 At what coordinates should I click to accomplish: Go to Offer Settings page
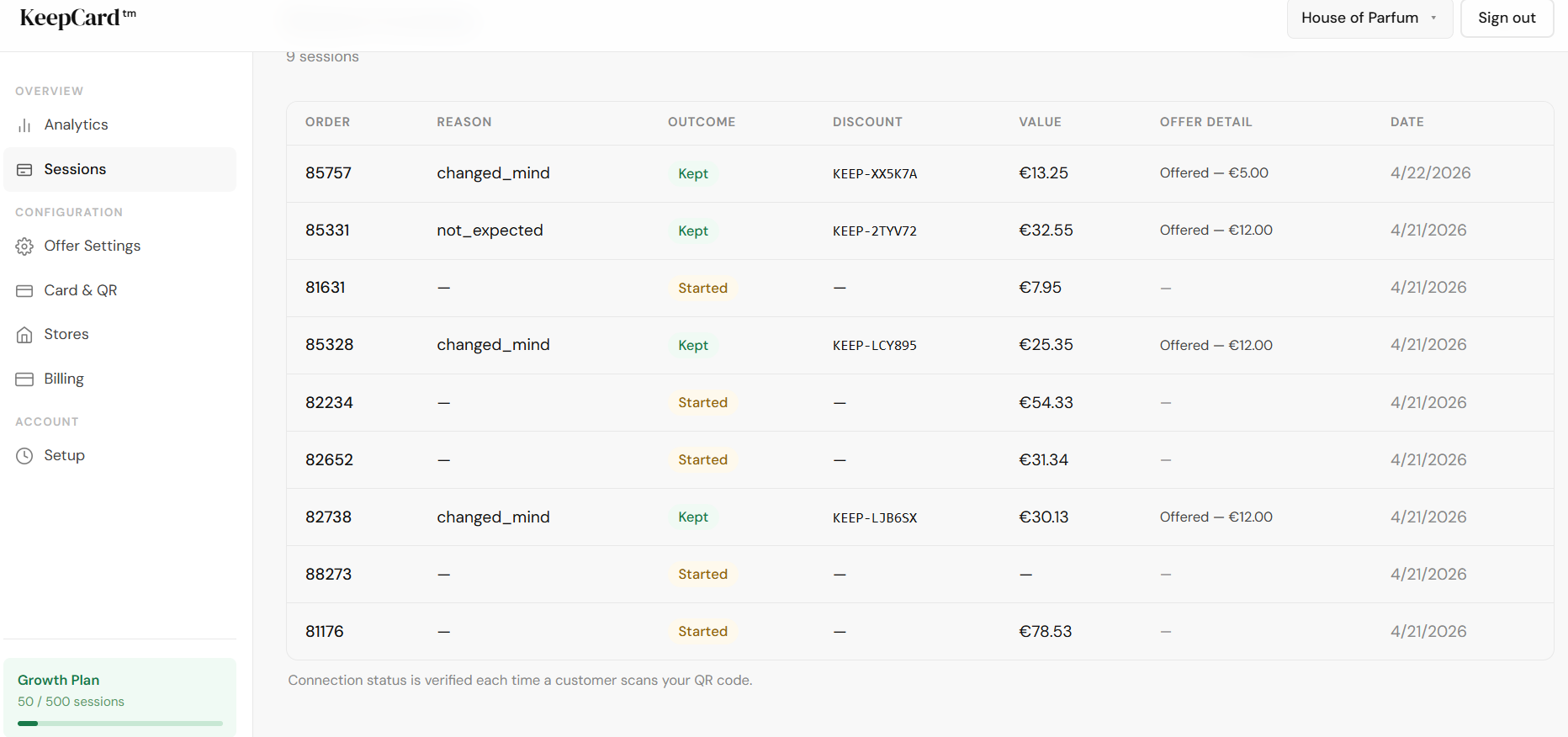92,246
